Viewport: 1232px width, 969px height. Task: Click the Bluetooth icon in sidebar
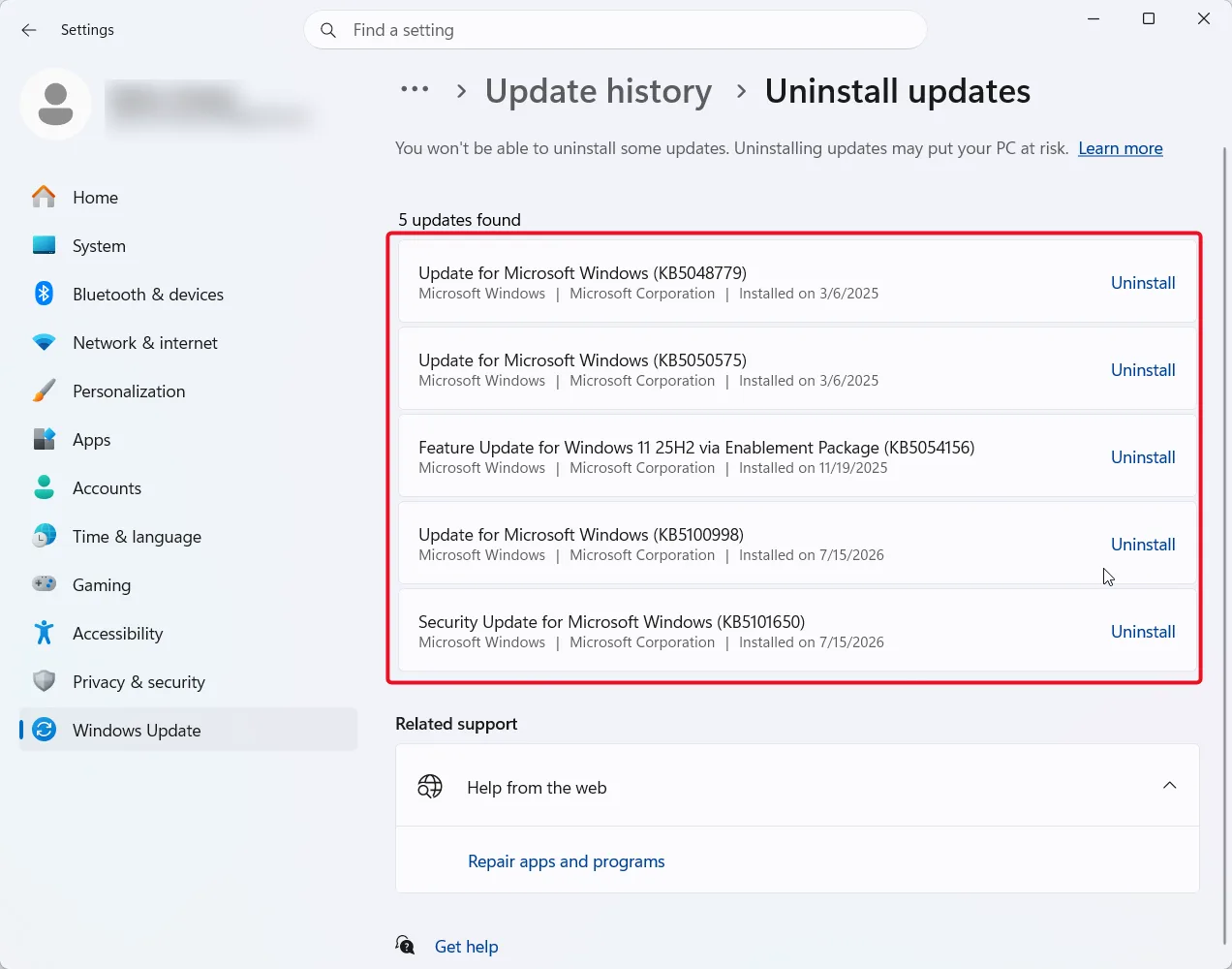pyautogui.click(x=44, y=294)
